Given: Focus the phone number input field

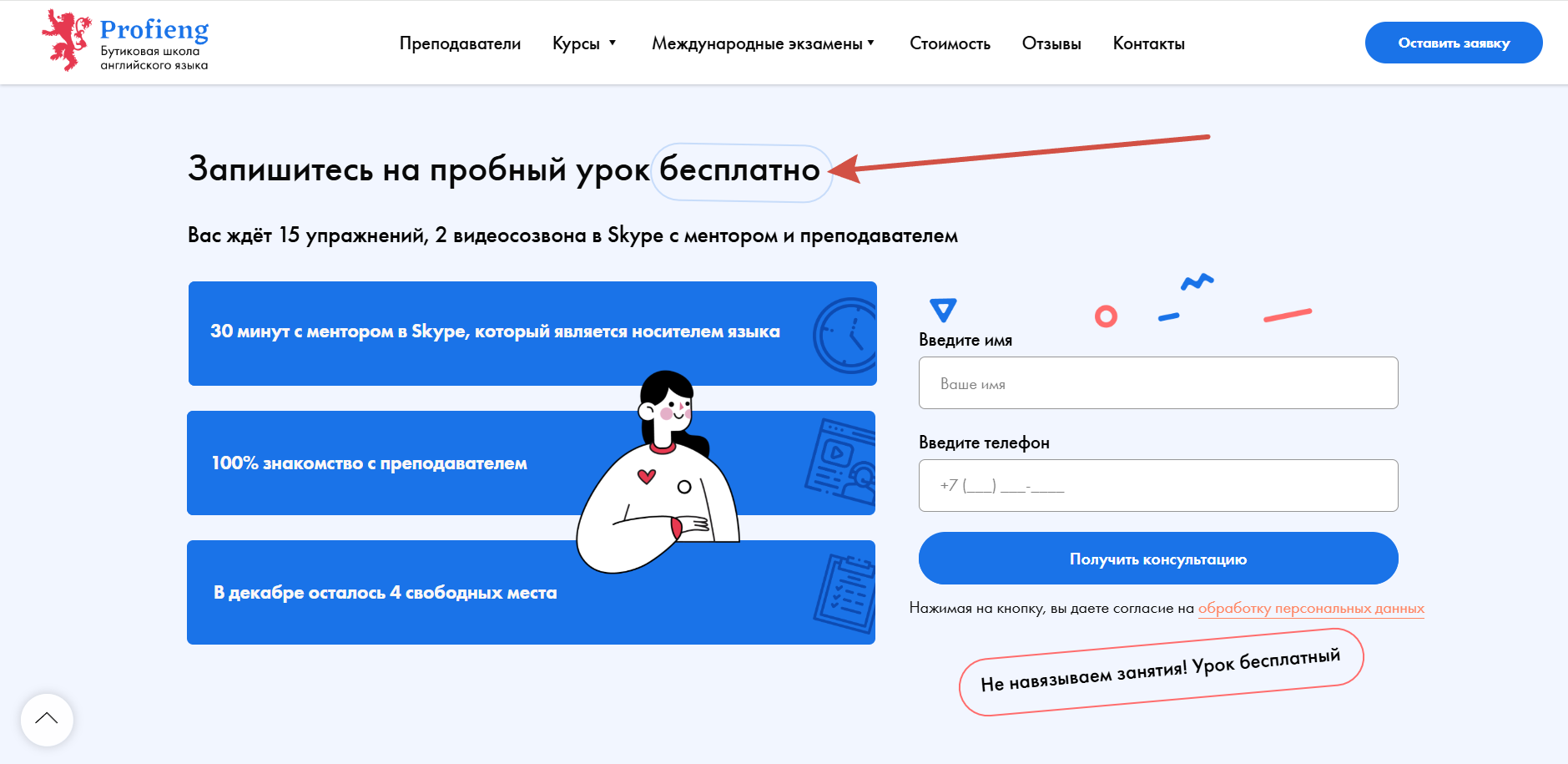Looking at the screenshot, I should pyautogui.click(x=1158, y=486).
